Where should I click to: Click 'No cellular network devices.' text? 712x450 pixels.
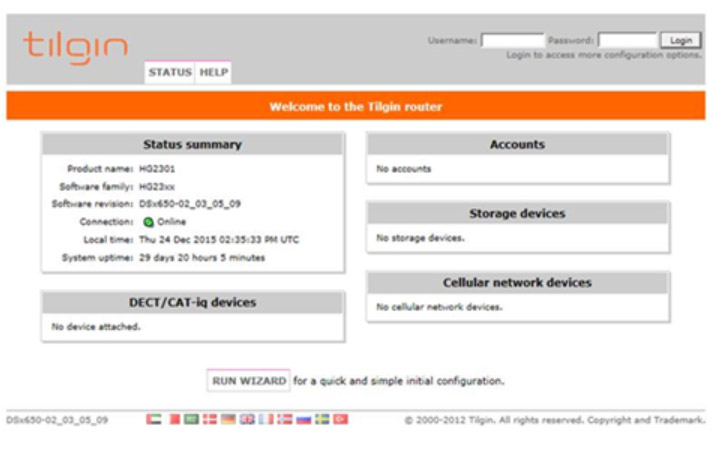click(440, 307)
